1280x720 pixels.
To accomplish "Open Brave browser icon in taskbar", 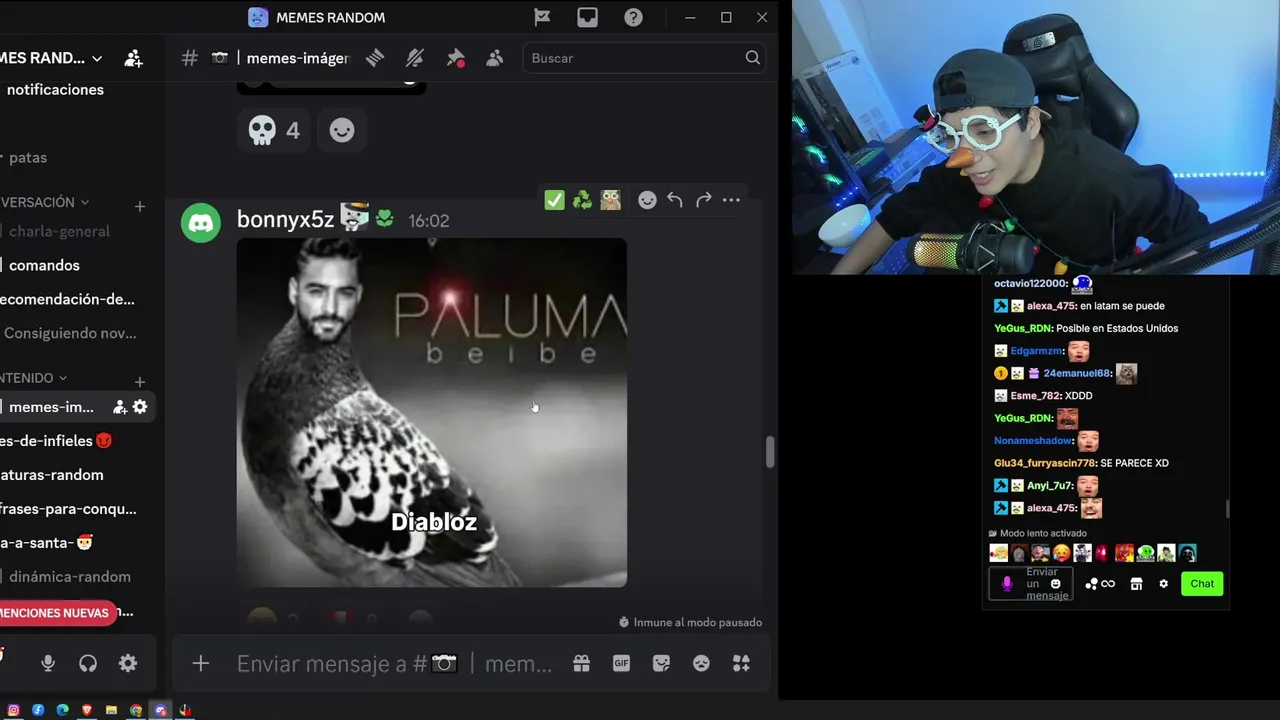I will (x=87, y=710).
